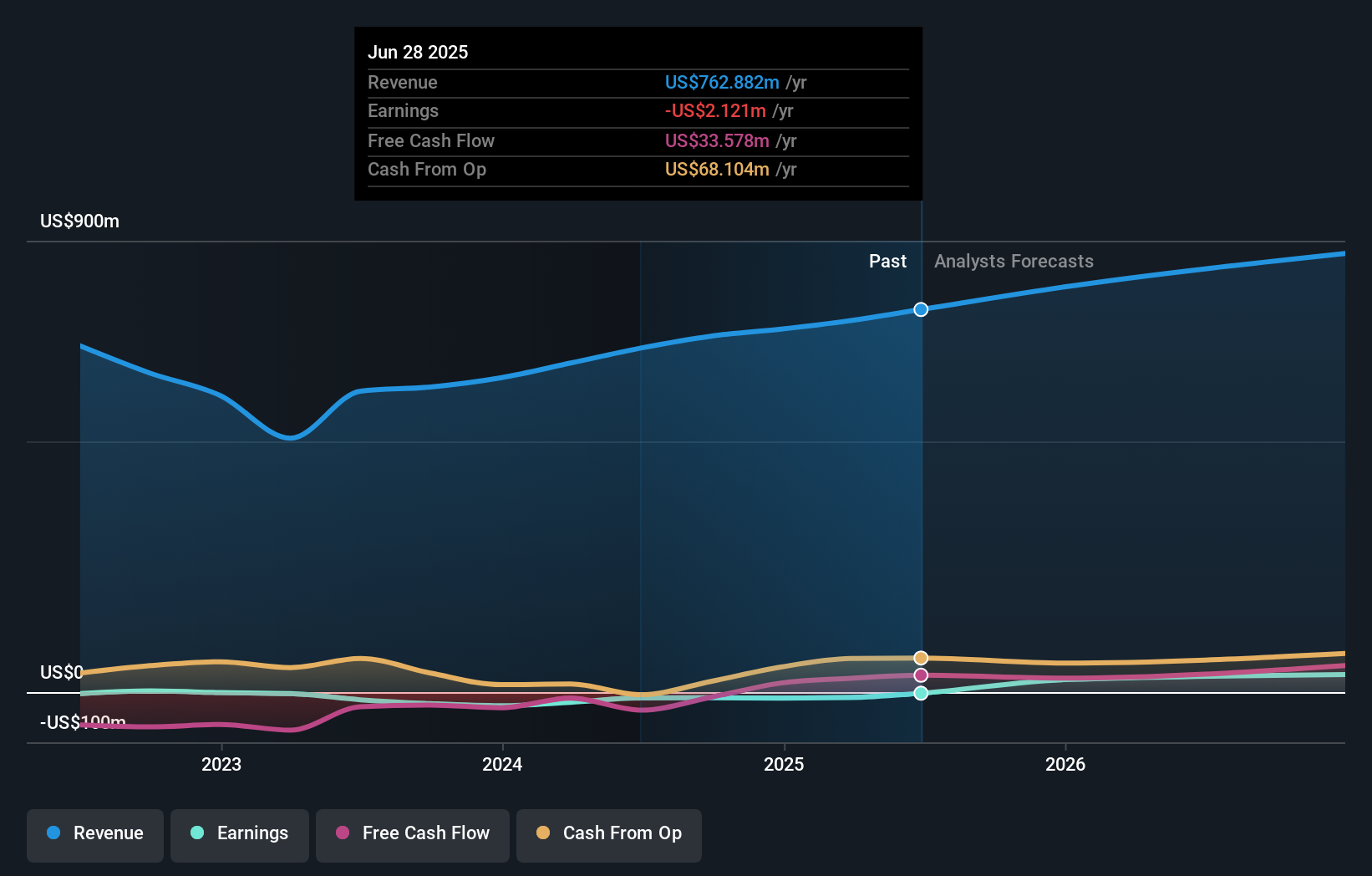Switch to the Analysts Forecasts section
1372x876 pixels.
pos(1014,261)
